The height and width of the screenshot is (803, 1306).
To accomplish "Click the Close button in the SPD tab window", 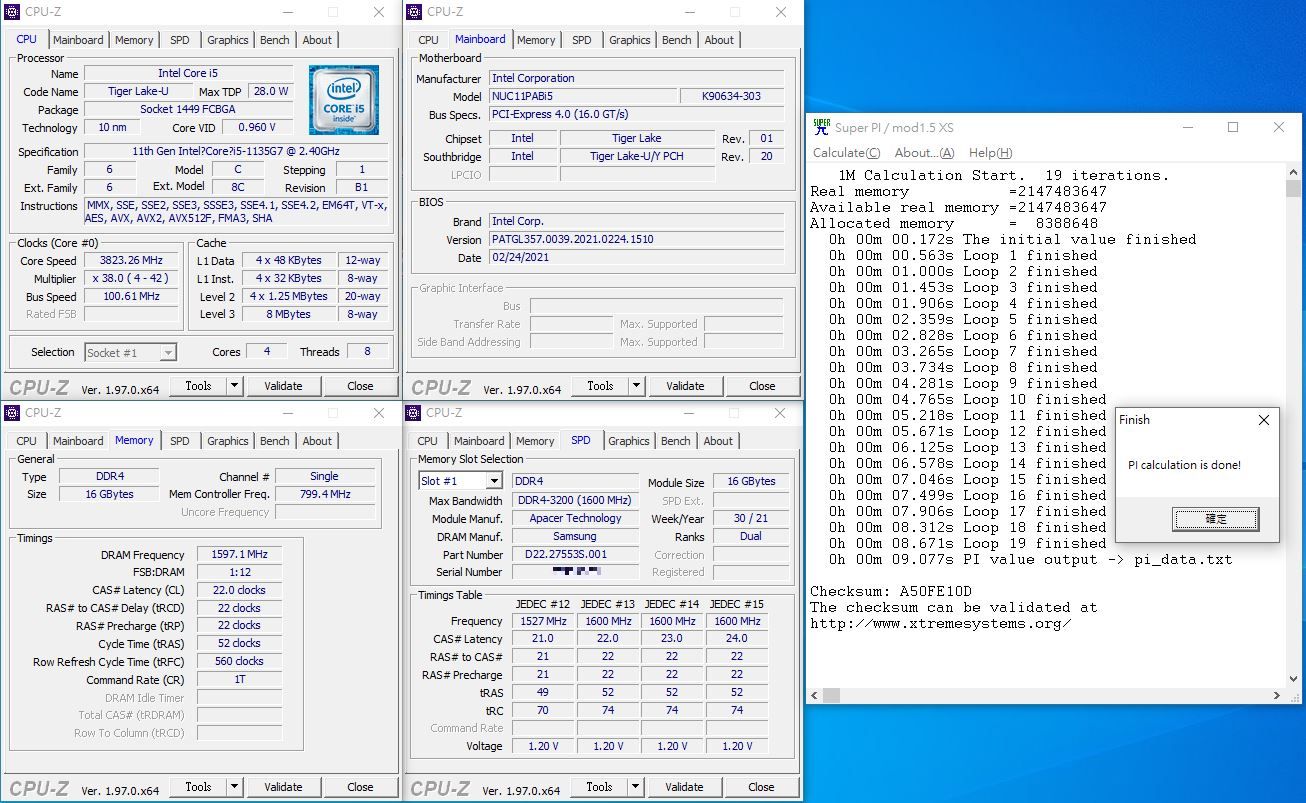I will coord(761,787).
